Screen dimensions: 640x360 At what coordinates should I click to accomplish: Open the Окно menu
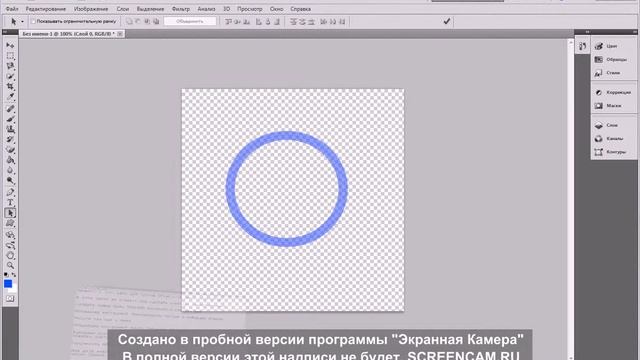click(276, 9)
